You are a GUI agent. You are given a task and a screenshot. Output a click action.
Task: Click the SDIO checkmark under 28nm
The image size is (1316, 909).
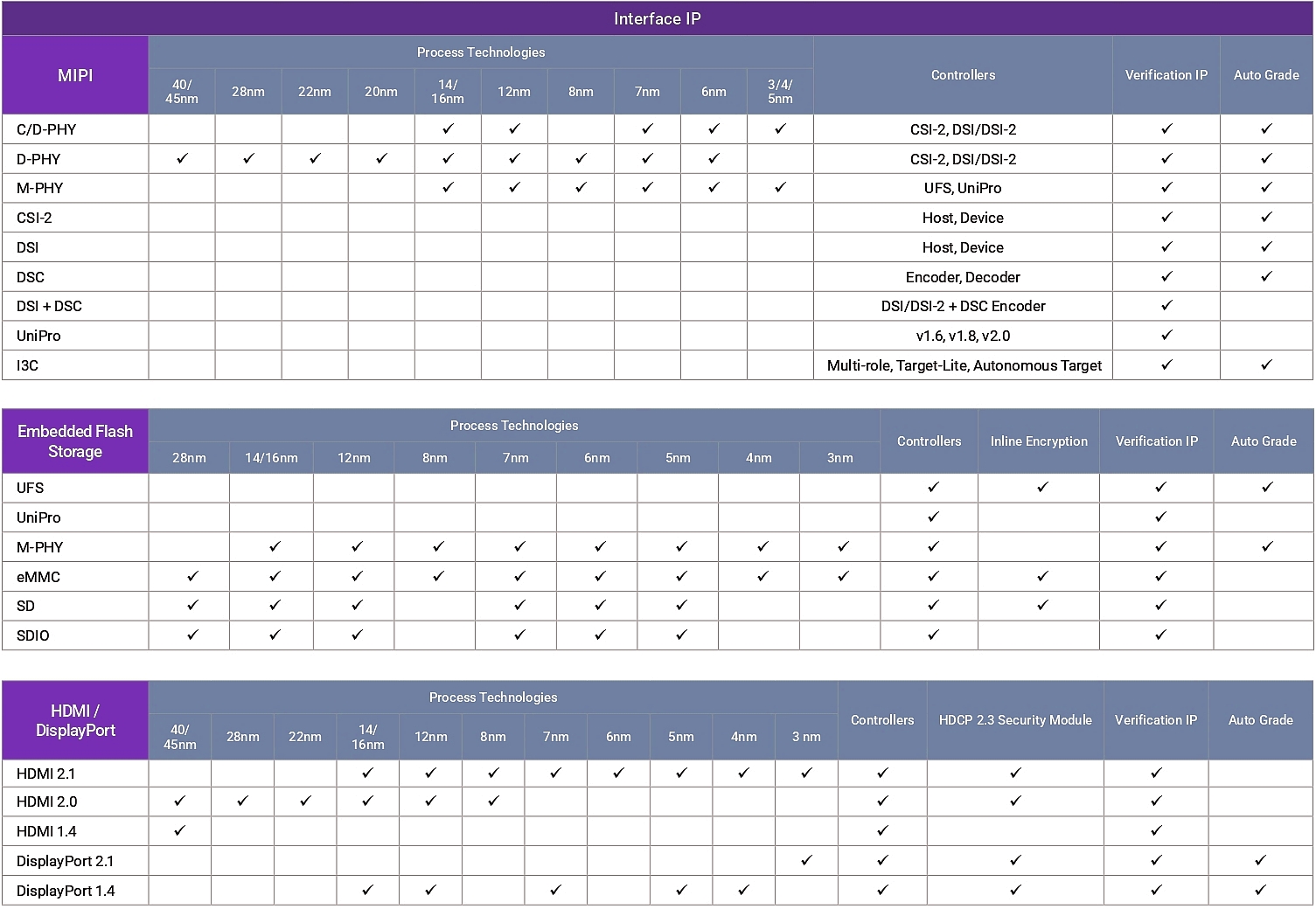[x=192, y=635]
